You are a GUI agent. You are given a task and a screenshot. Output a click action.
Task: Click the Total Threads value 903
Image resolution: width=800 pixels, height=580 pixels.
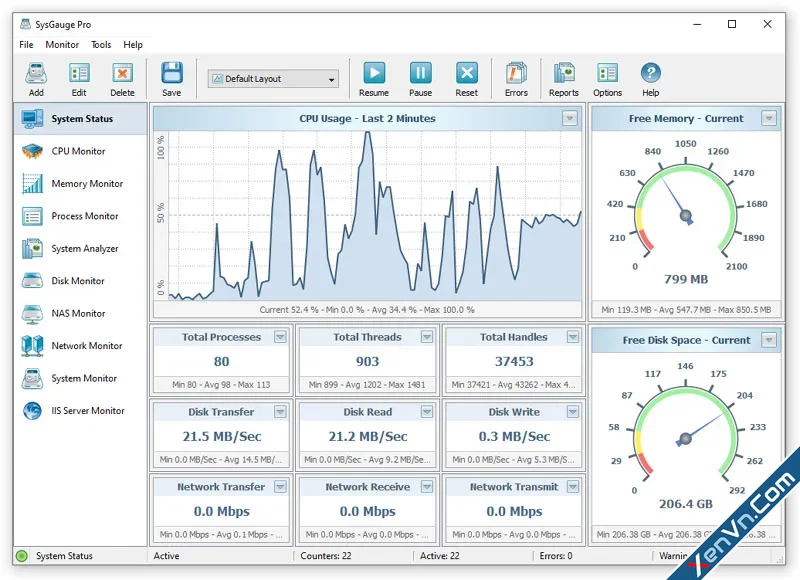coord(367,362)
